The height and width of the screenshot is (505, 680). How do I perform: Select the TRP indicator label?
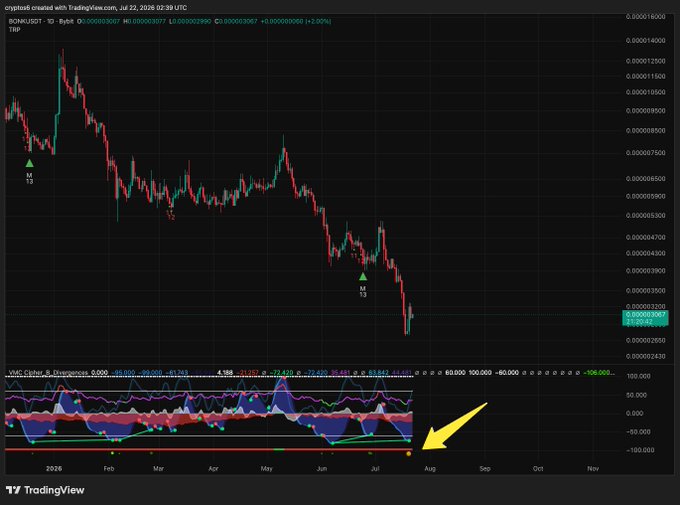pyautogui.click(x=14, y=30)
